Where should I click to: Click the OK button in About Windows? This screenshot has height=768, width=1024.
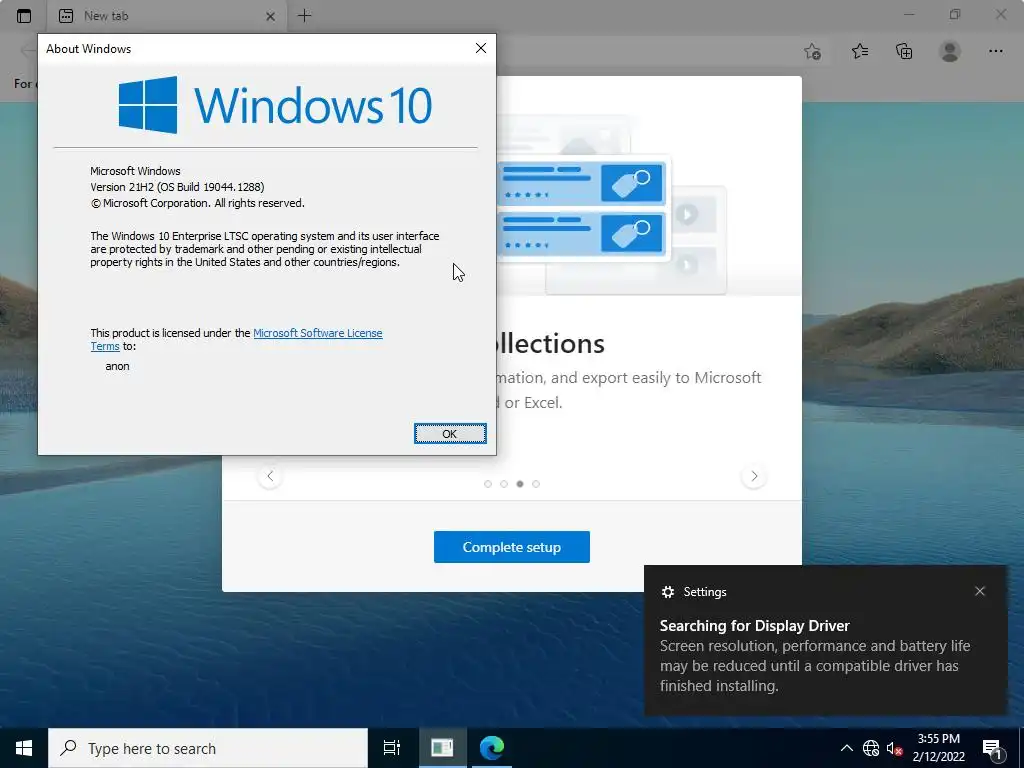point(450,434)
